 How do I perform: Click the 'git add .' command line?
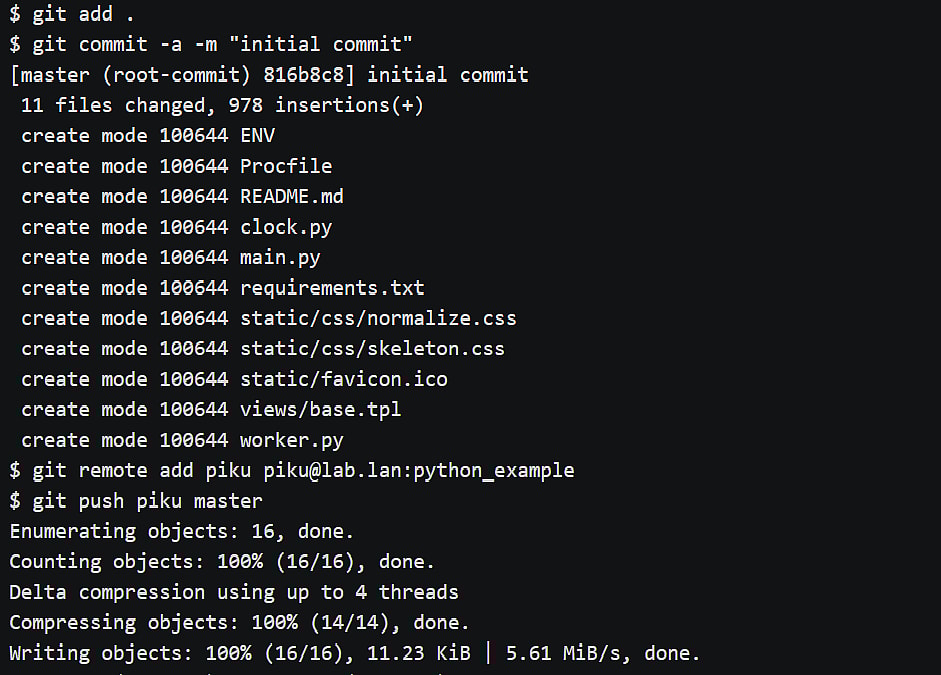(x=72, y=14)
